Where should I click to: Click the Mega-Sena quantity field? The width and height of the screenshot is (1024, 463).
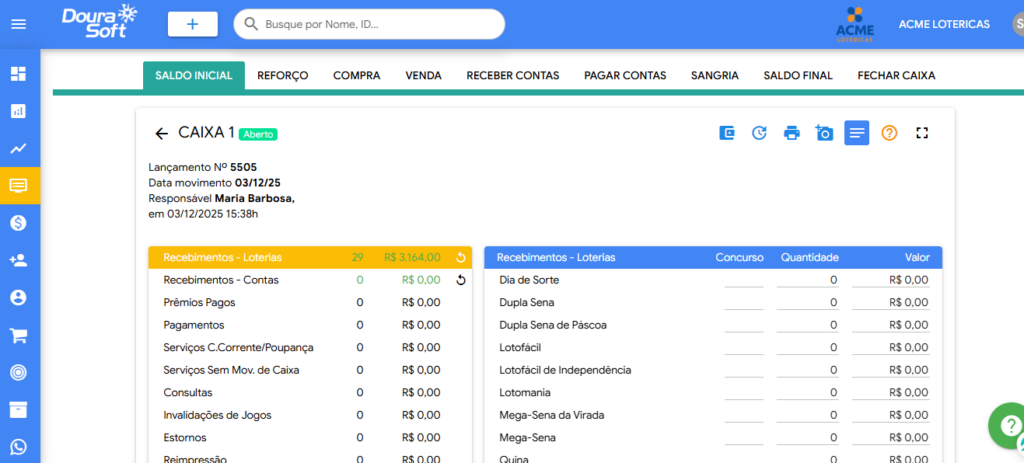point(807,438)
